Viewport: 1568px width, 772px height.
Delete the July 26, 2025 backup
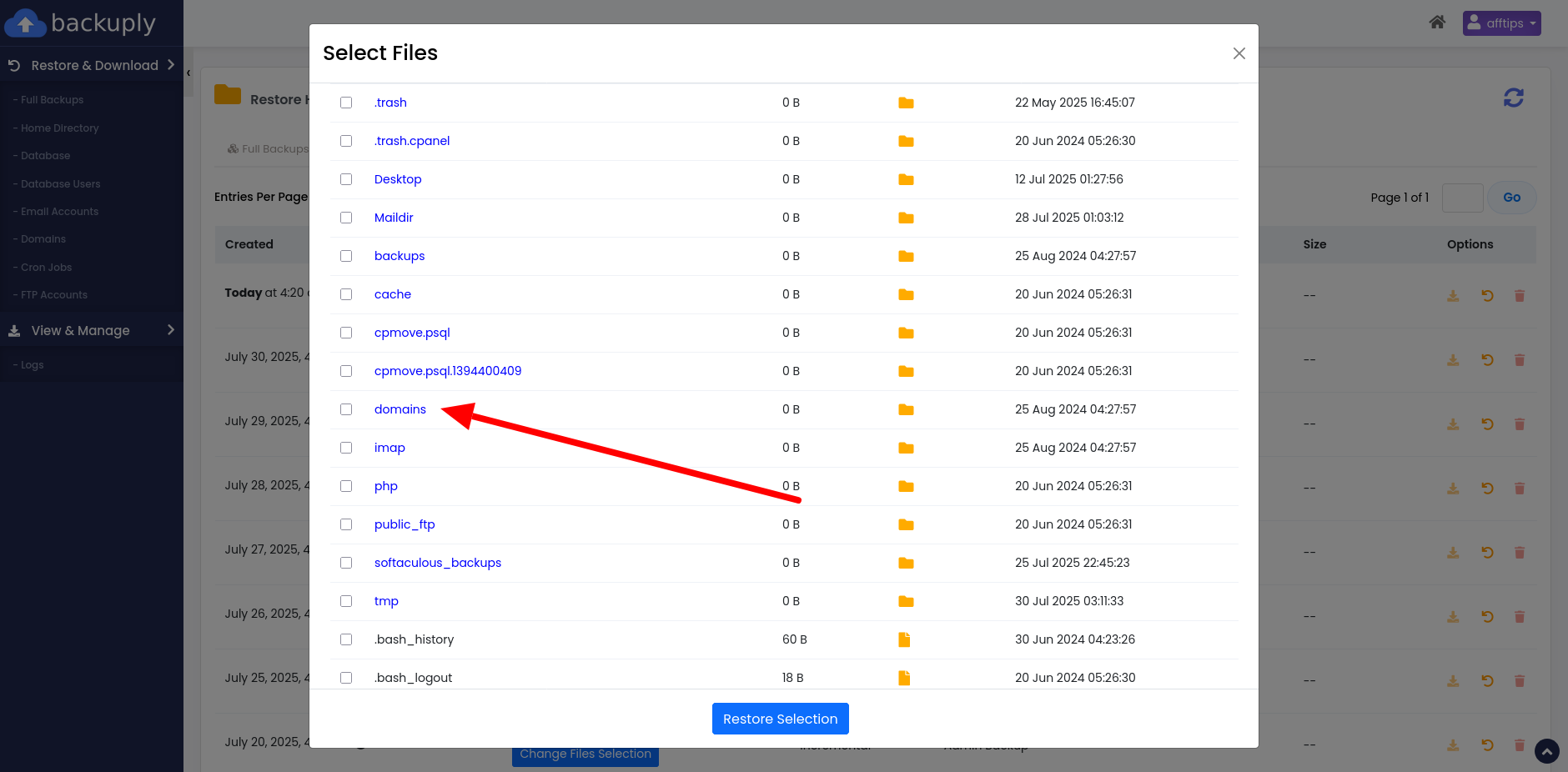(x=1520, y=617)
